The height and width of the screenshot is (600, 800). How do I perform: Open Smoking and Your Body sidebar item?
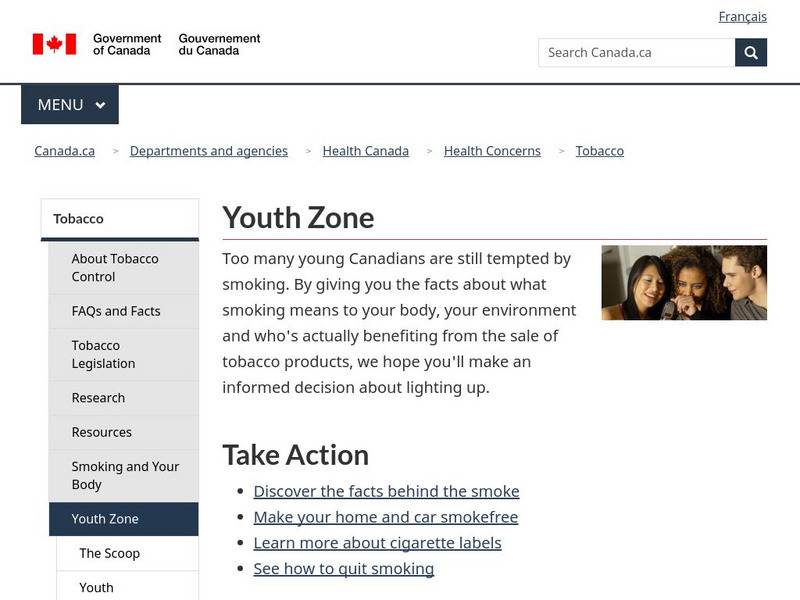pyautogui.click(x=125, y=475)
